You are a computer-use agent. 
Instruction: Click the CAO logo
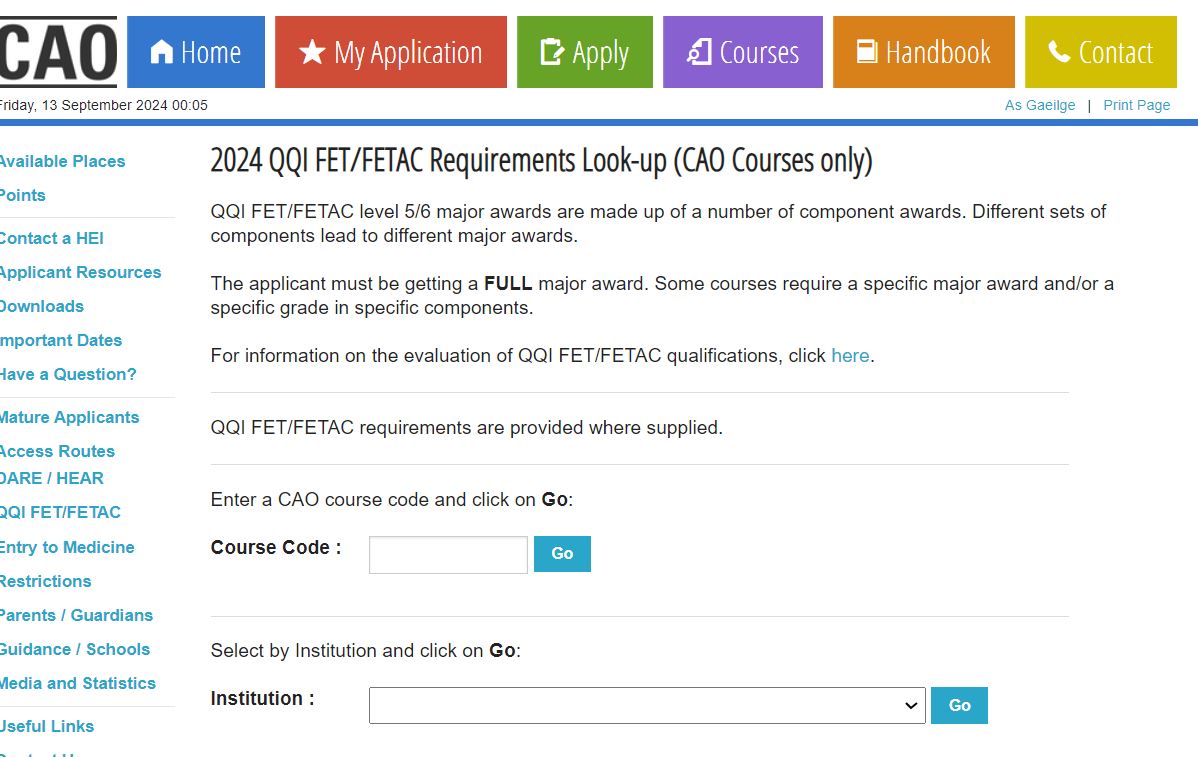tap(57, 52)
